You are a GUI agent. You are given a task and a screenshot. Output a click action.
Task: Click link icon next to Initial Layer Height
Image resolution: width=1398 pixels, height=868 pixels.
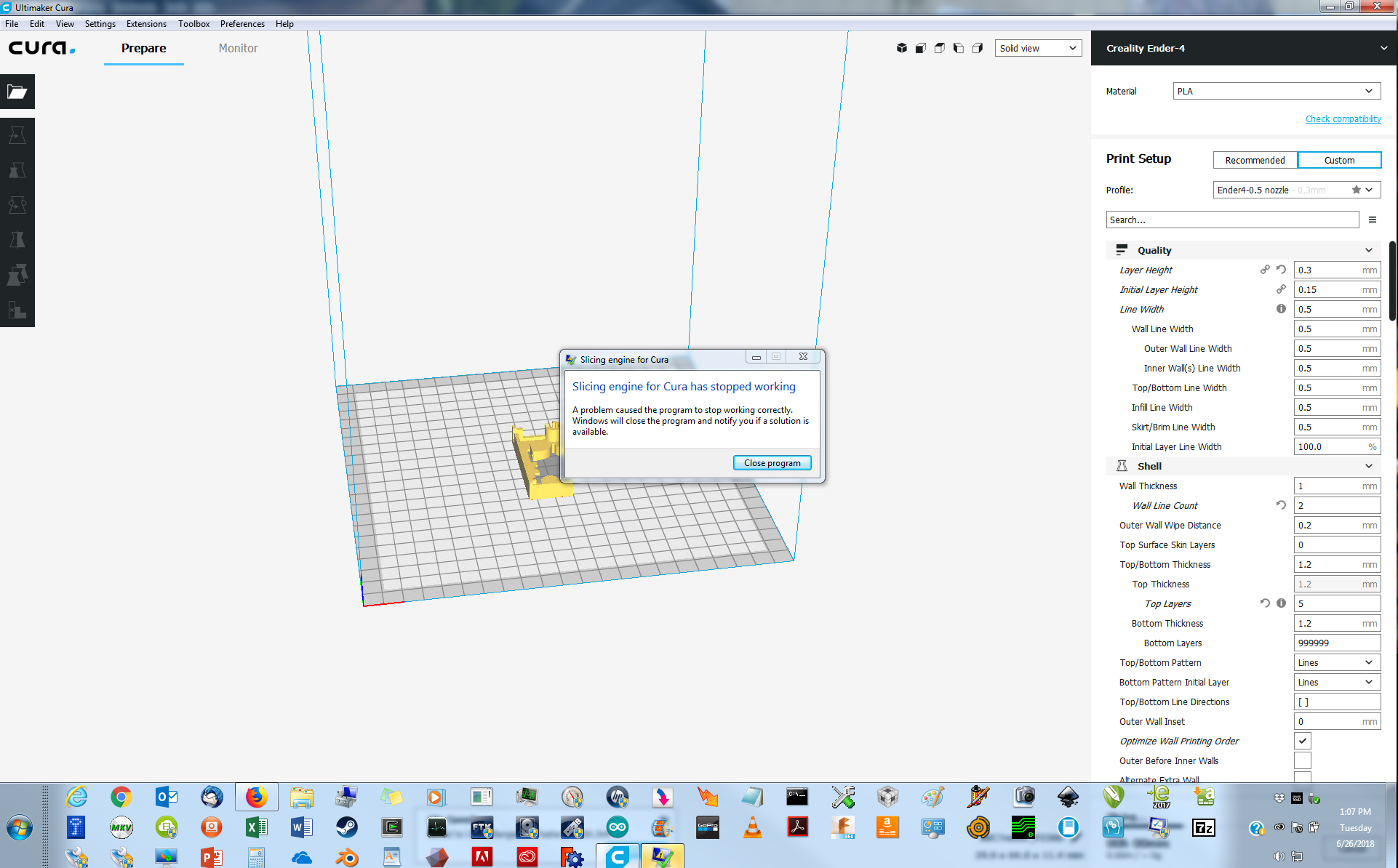click(x=1281, y=289)
